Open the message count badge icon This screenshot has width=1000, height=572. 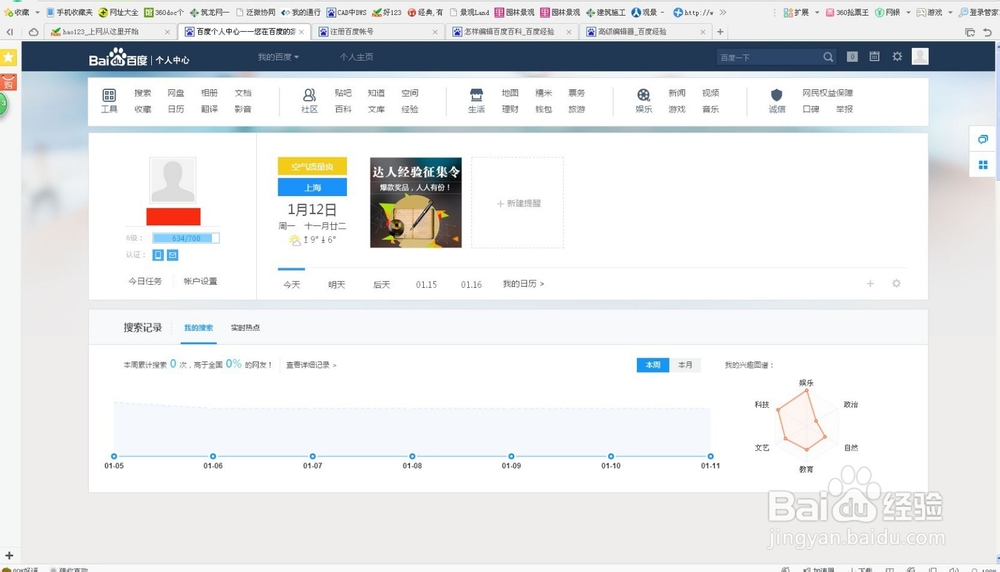(852, 57)
